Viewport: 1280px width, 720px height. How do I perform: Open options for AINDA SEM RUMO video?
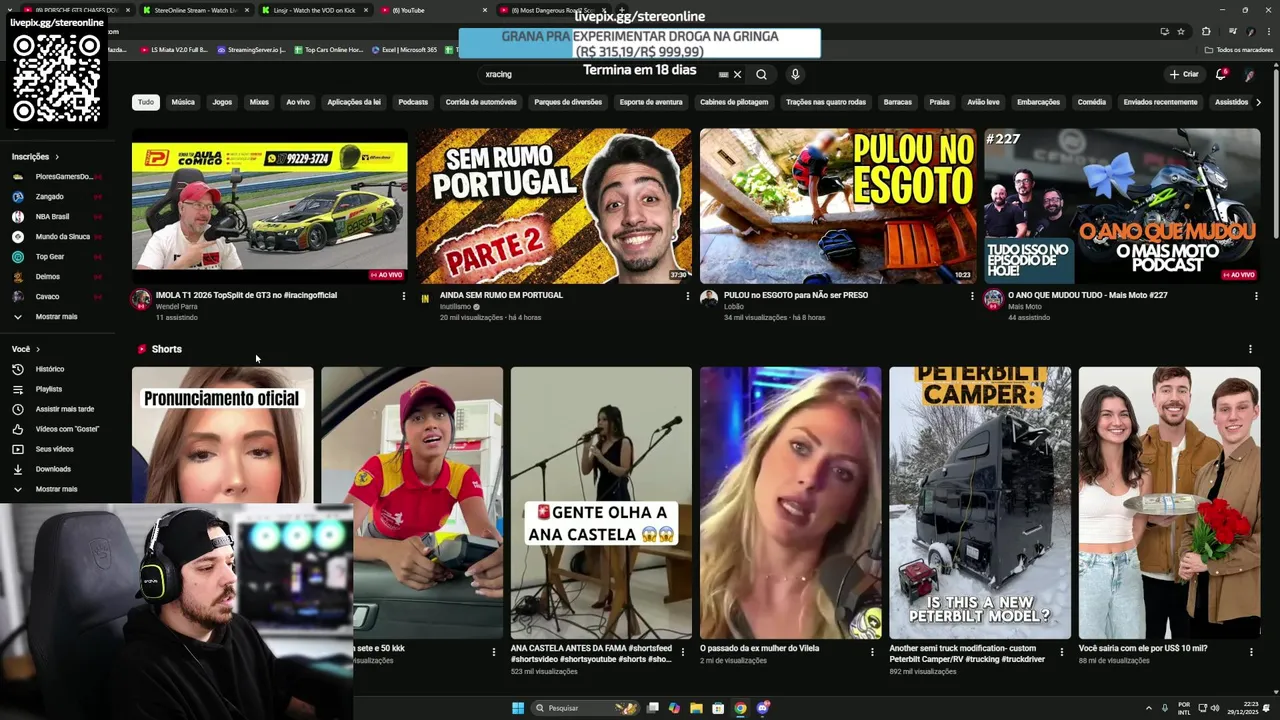click(687, 296)
